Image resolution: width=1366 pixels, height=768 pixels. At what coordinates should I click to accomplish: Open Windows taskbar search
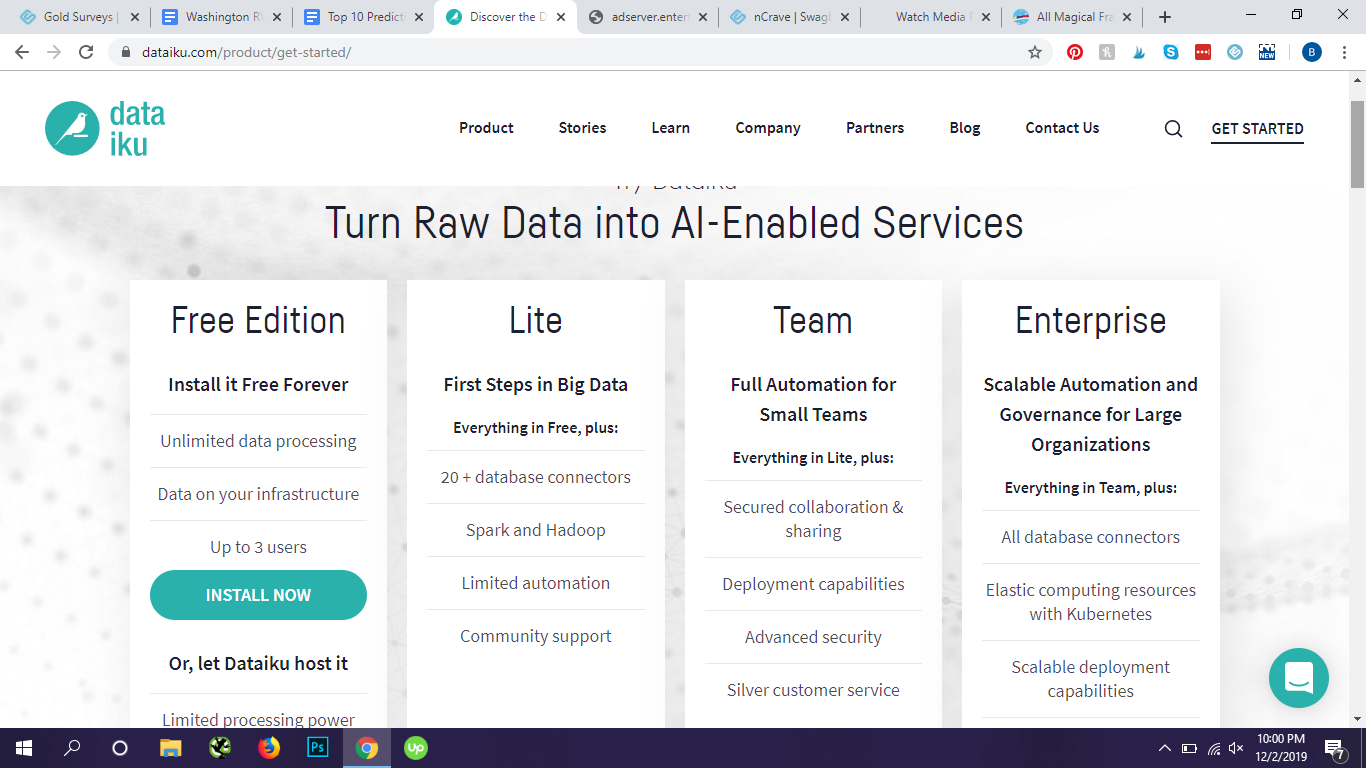pos(72,748)
